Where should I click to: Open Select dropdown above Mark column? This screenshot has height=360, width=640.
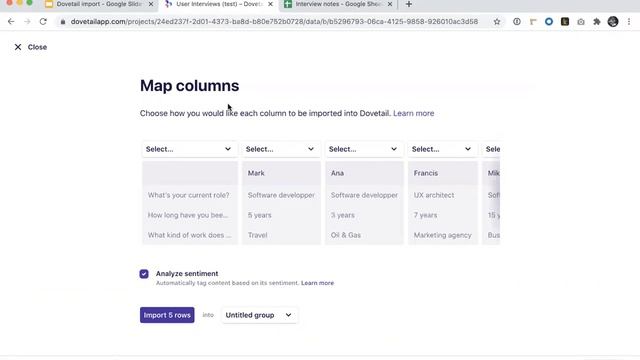point(280,149)
